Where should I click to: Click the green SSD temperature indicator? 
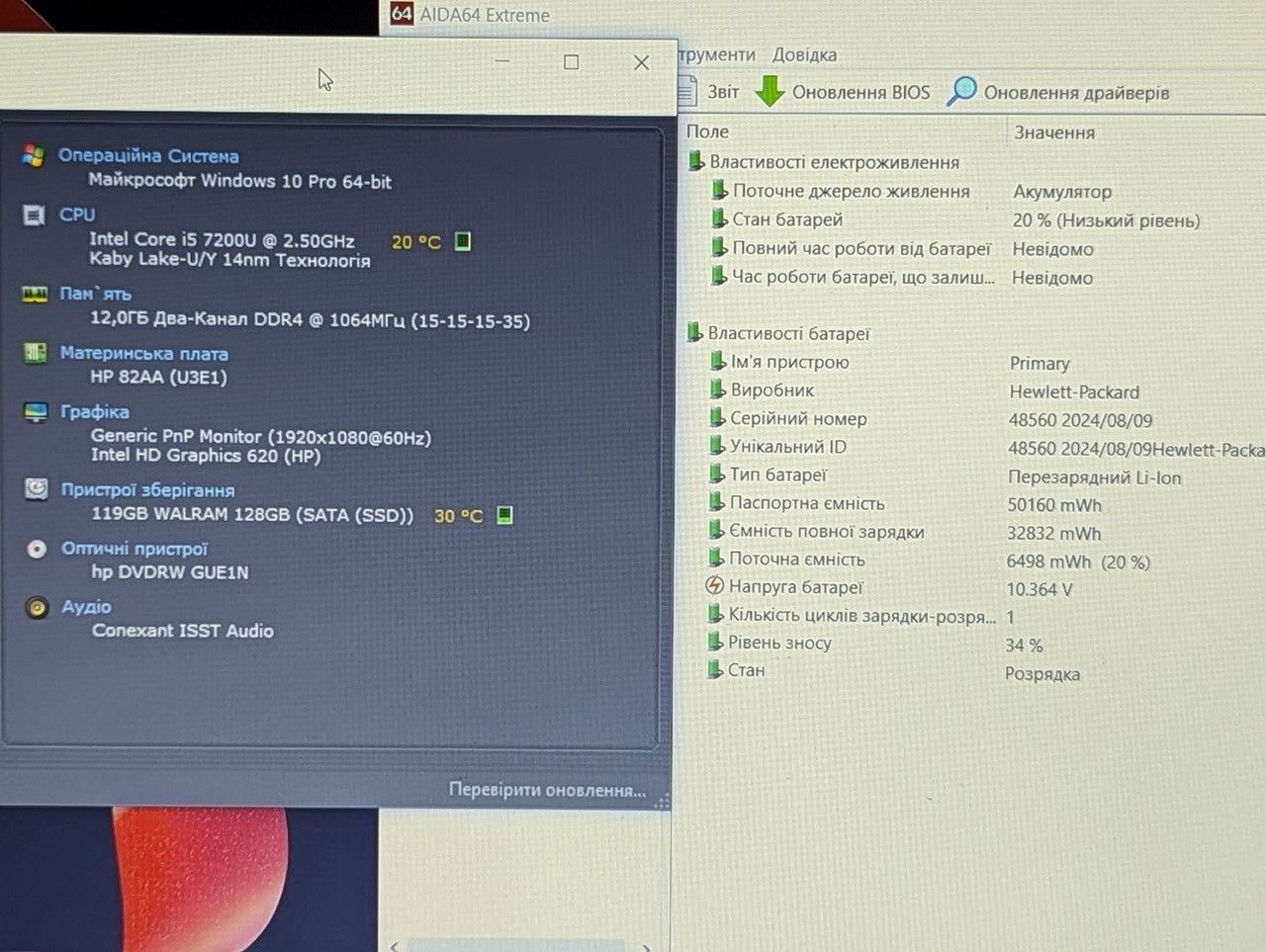tap(504, 515)
